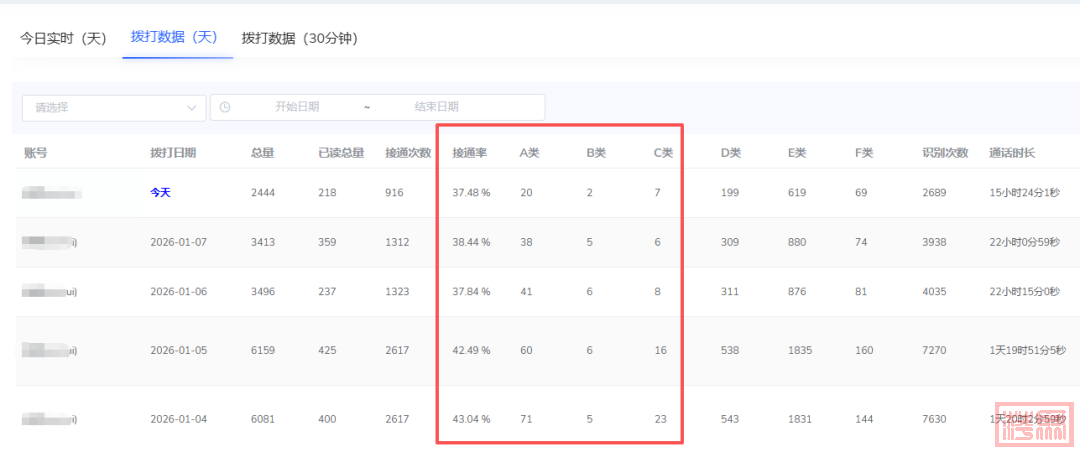
Task: Click the 账号 column header
Action: pos(36,153)
